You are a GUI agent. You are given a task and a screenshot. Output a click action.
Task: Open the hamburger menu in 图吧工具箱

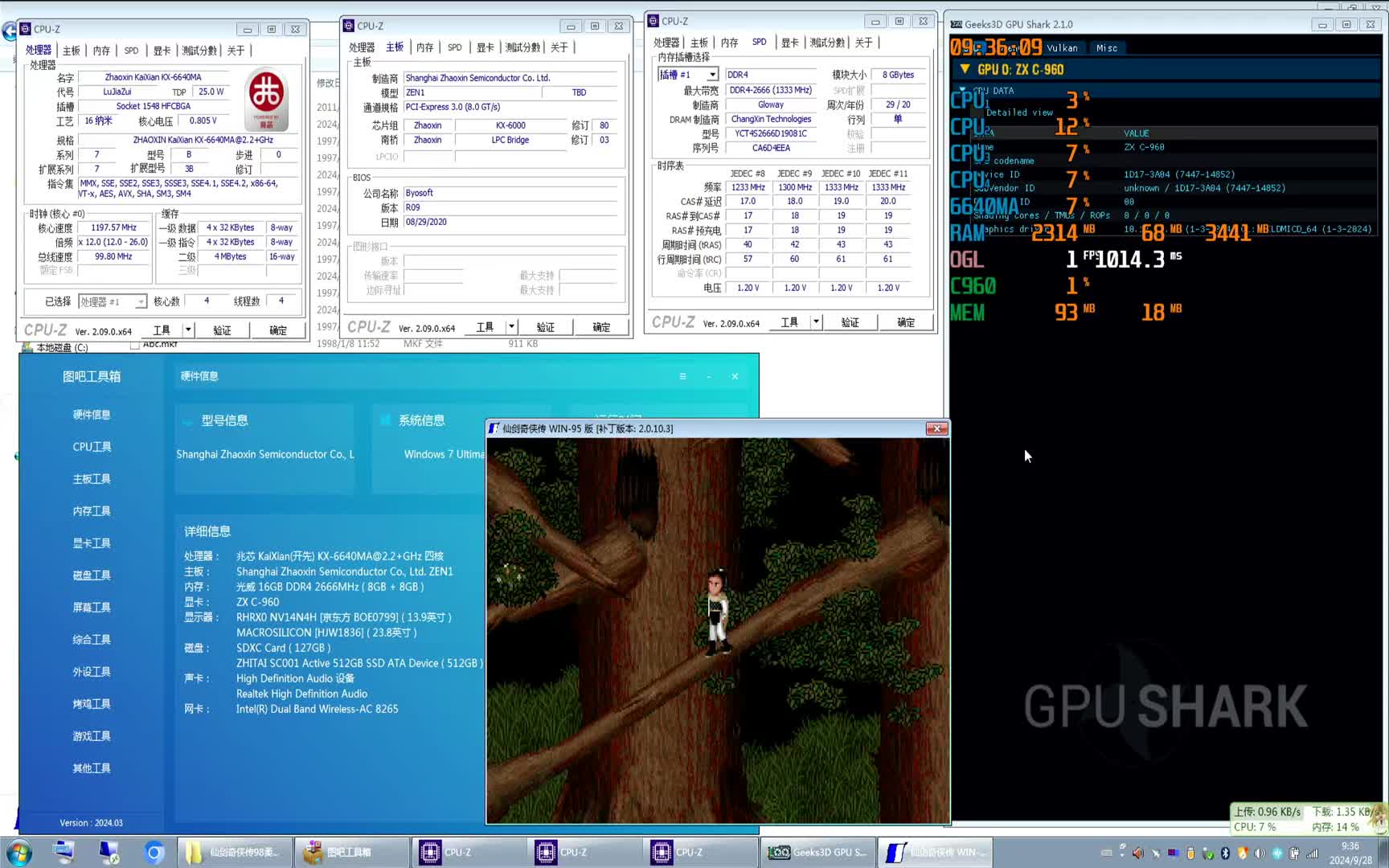pyautogui.click(x=682, y=376)
